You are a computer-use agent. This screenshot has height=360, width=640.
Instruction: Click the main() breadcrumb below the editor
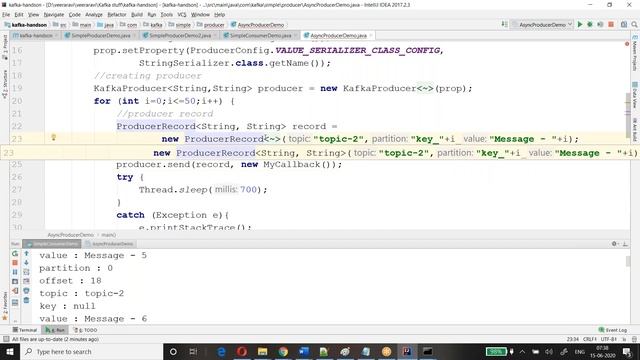tap(109, 235)
